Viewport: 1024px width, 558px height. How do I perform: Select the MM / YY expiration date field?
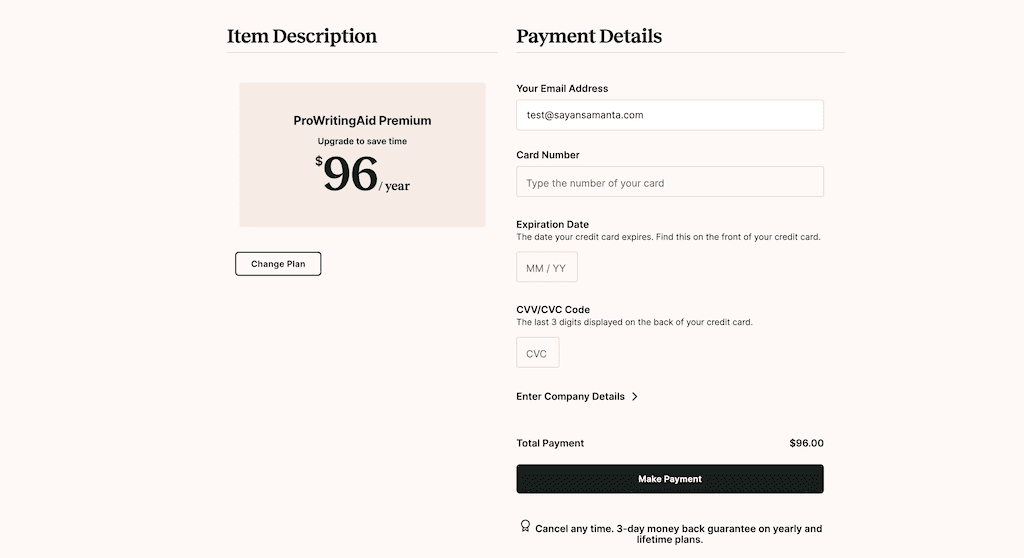coord(546,268)
